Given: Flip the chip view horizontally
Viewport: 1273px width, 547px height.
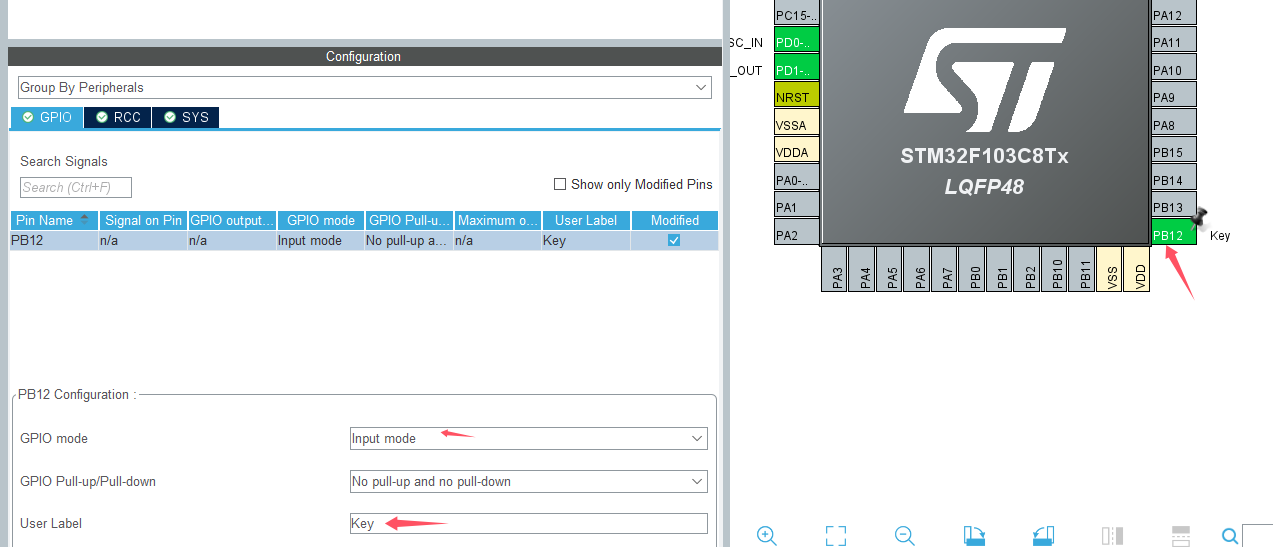Looking at the screenshot, I should click(x=1112, y=535).
